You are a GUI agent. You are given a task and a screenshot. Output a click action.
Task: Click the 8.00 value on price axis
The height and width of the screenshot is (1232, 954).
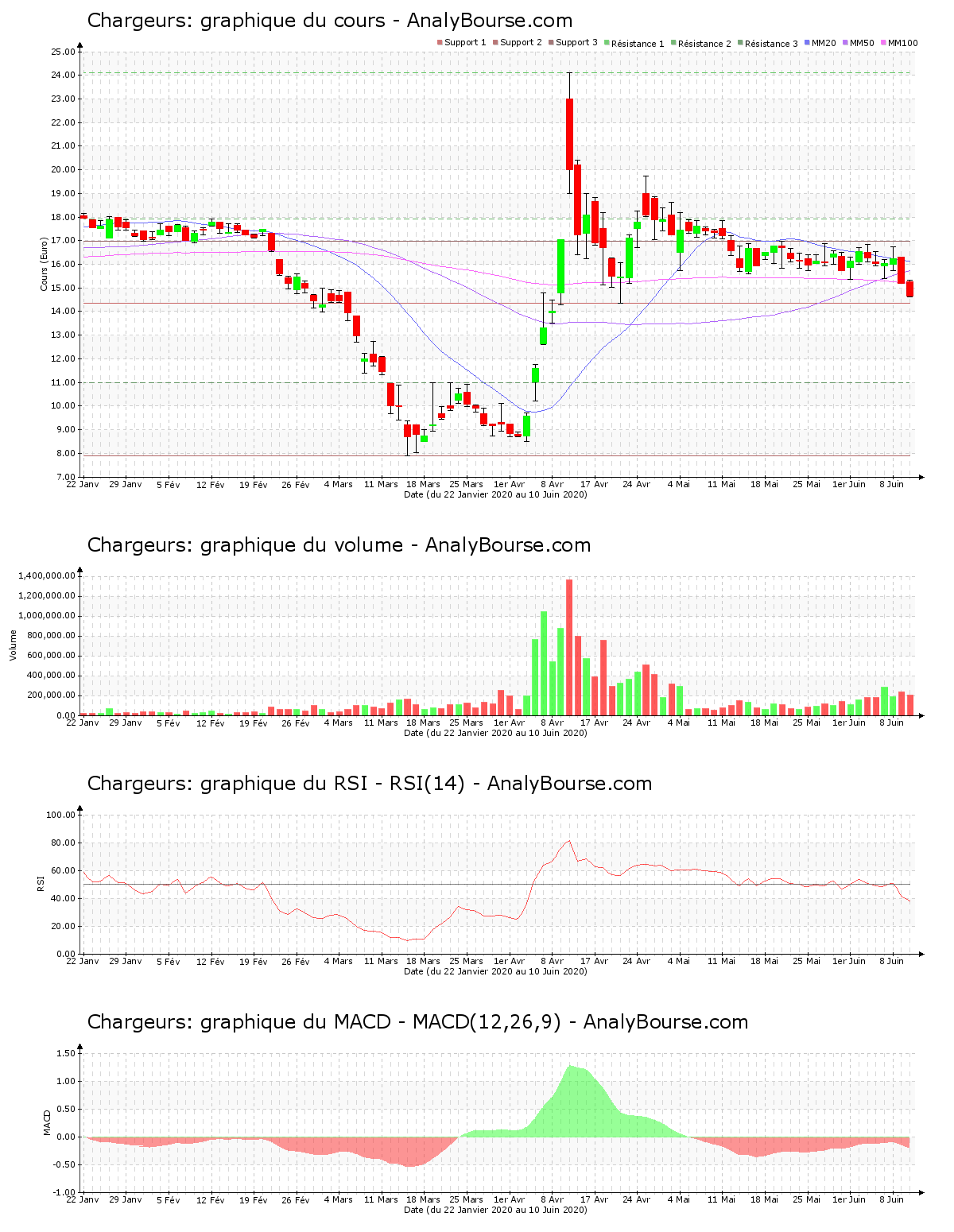[65, 453]
